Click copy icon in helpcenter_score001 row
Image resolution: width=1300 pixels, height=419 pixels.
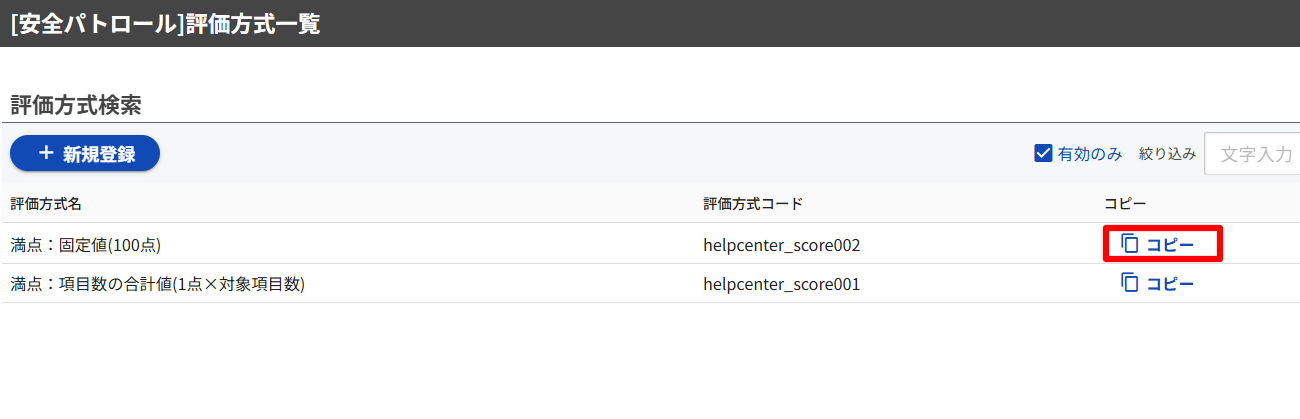tap(1130, 283)
